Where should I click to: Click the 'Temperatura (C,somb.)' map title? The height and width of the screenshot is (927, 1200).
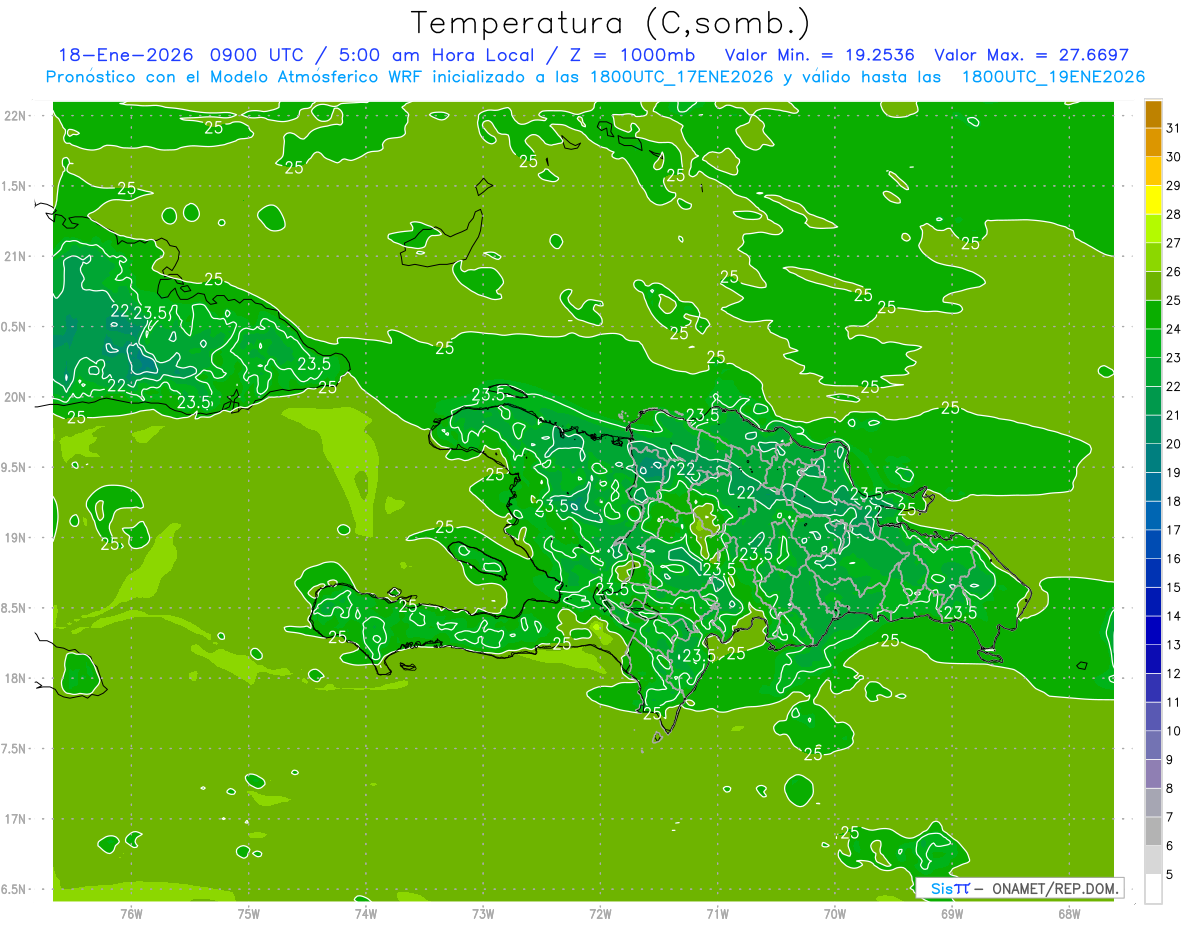pos(611,23)
